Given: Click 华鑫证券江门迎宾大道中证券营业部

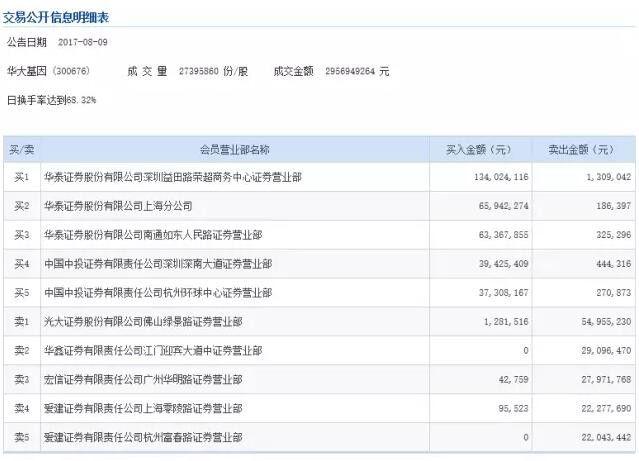Looking at the screenshot, I should tap(153, 351).
